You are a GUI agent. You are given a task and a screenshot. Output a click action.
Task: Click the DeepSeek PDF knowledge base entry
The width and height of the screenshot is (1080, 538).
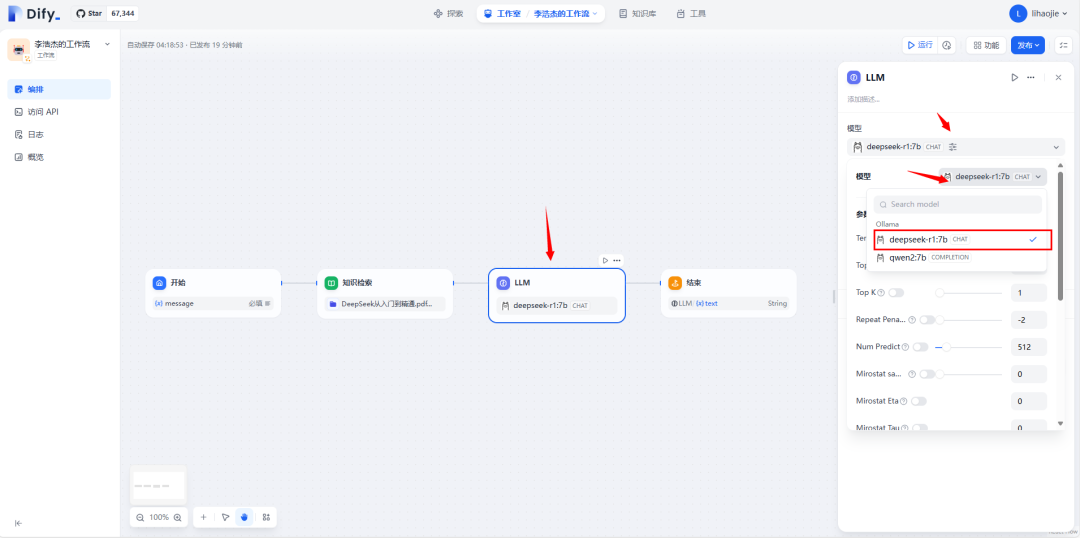385,304
